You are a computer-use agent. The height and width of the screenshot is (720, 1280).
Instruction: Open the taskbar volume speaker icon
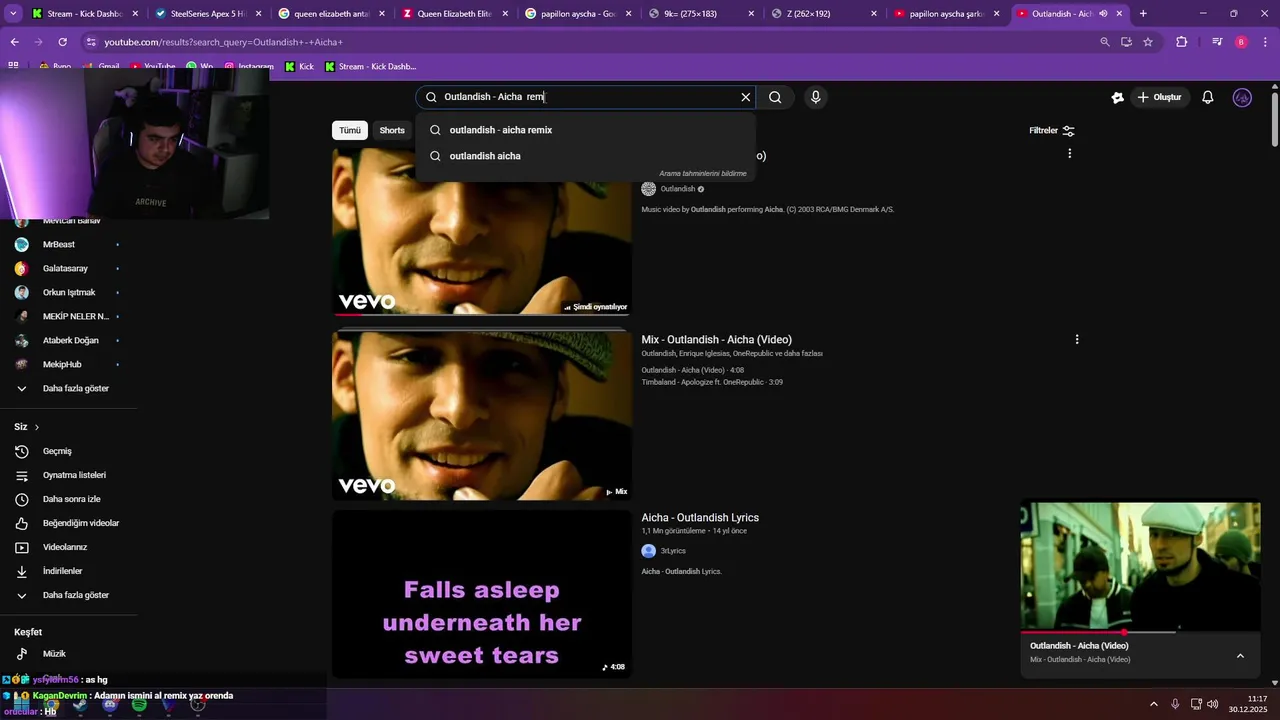1212,704
